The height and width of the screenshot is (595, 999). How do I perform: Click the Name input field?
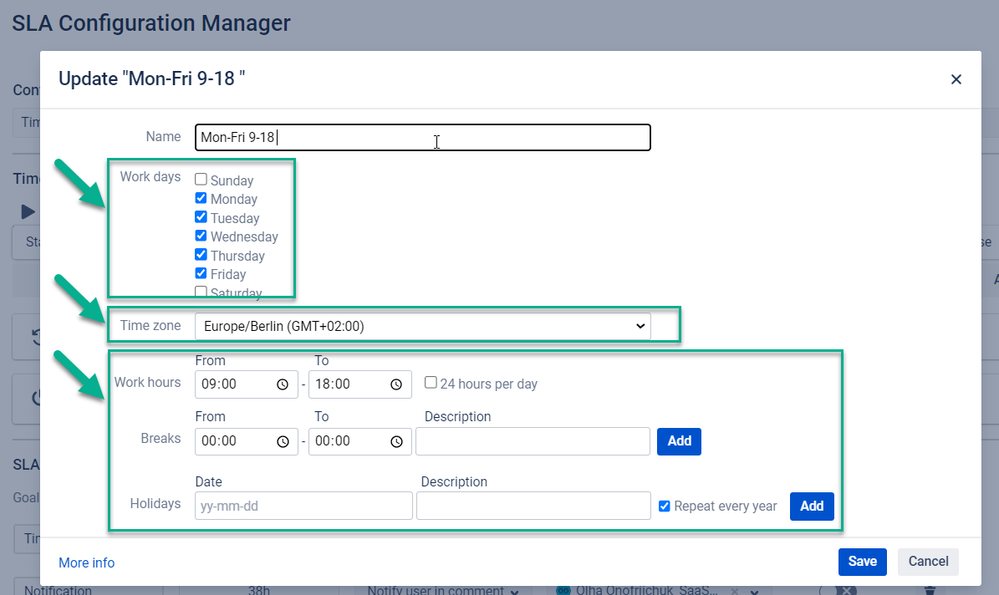coord(422,137)
